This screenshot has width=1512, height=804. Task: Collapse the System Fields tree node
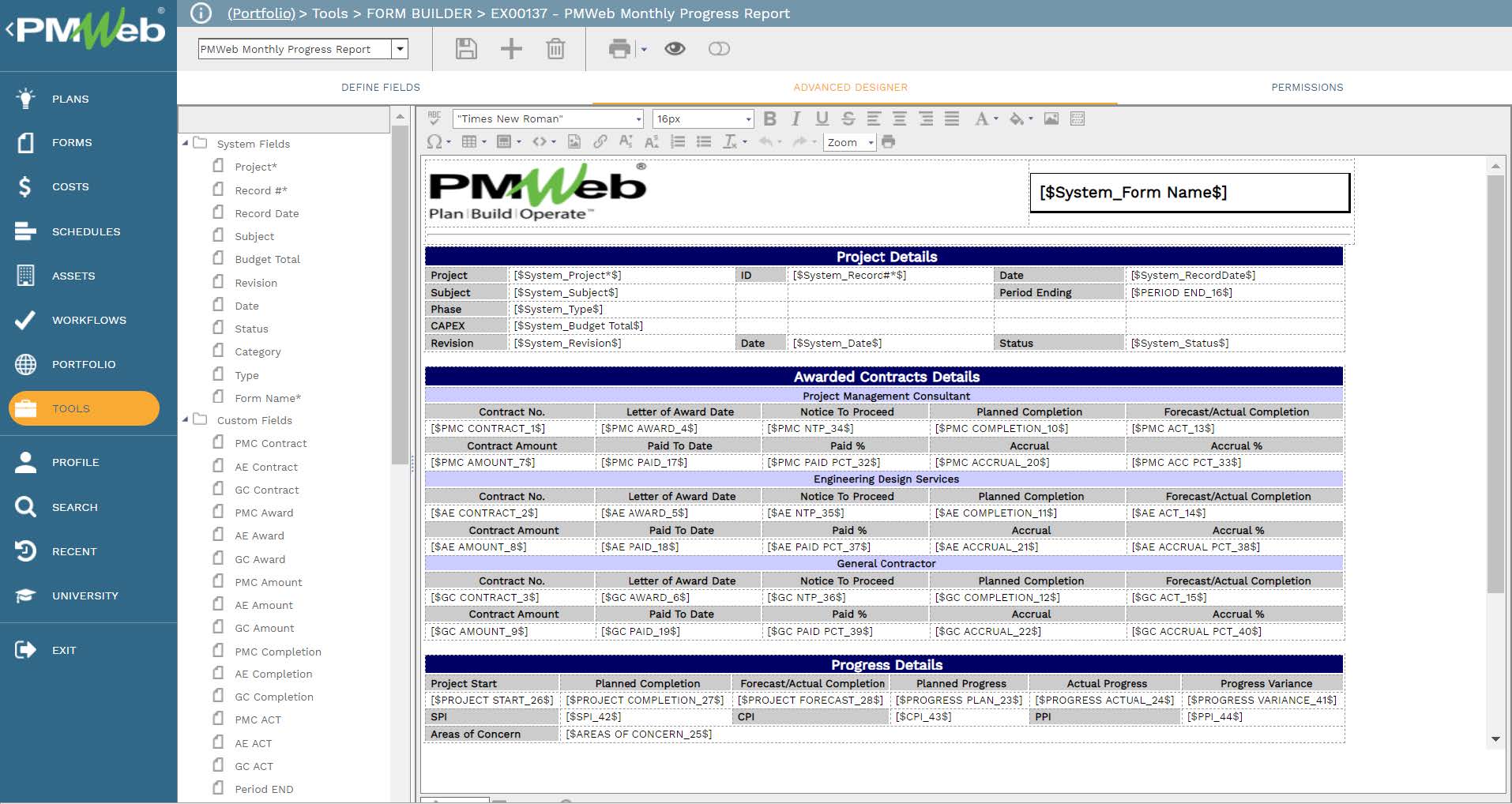pos(186,143)
